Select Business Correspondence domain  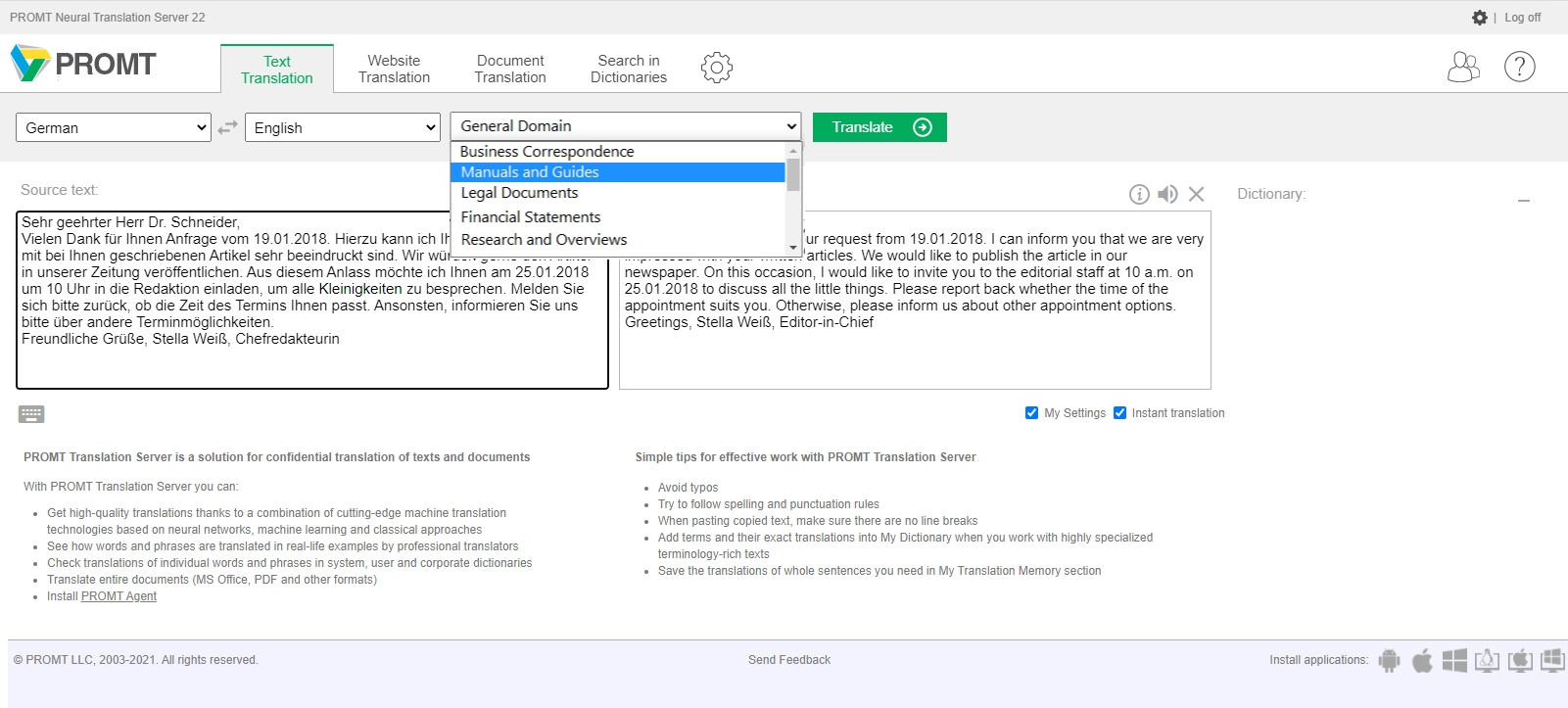[x=618, y=152]
